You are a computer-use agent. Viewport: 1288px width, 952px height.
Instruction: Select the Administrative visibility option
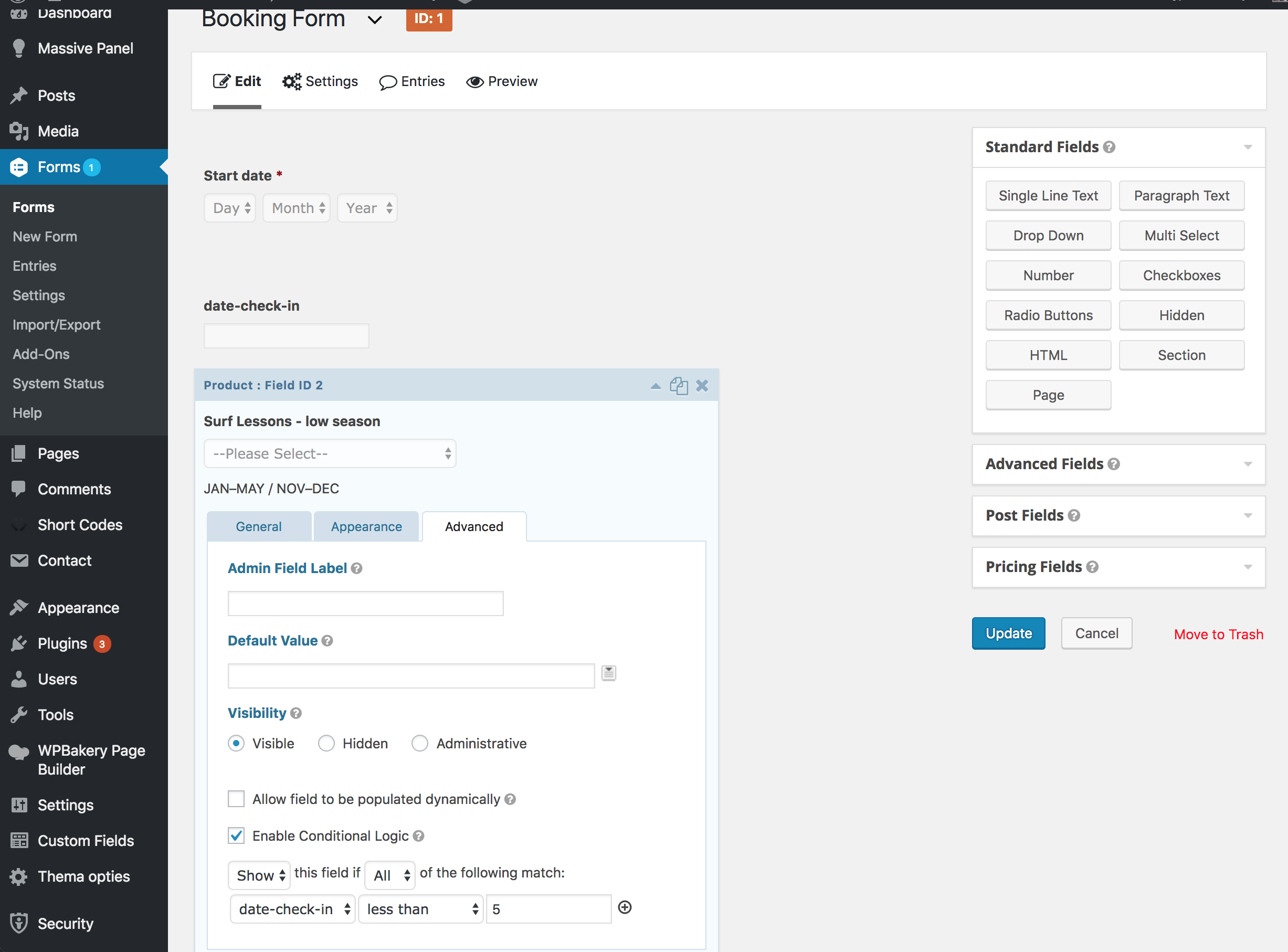click(419, 744)
